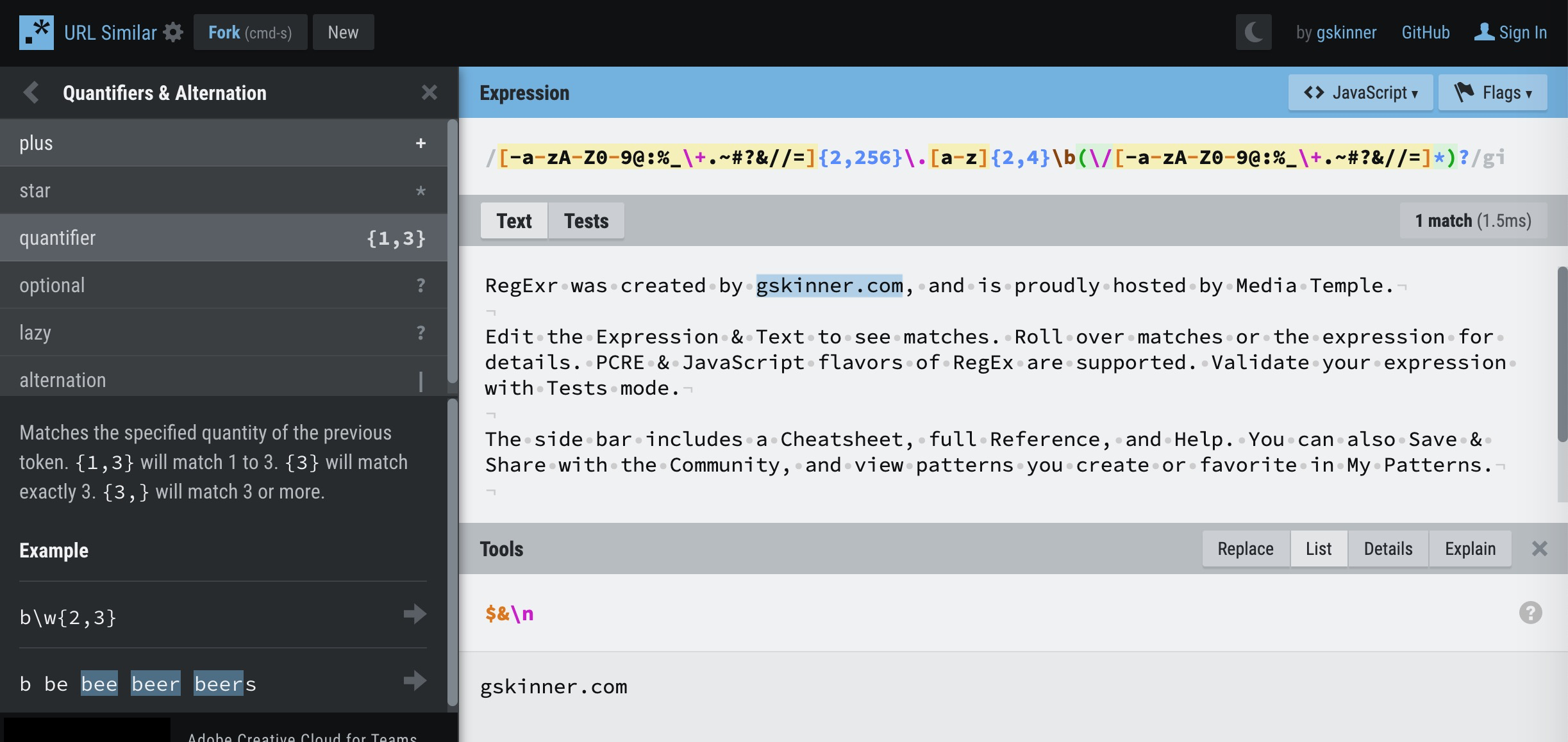Click the Sign In user icon
Image resolution: width=1568 pixels, height=742 pixels.
tap(1484, 32)
